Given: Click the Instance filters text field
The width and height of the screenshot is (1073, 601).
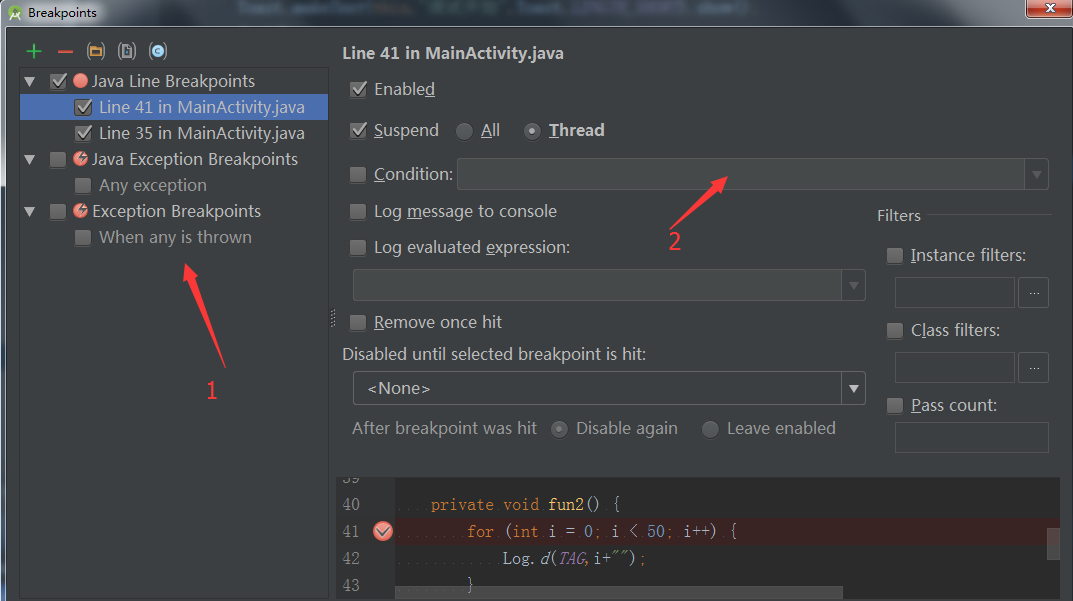Looking at the screenshot, I should (955, 293).
